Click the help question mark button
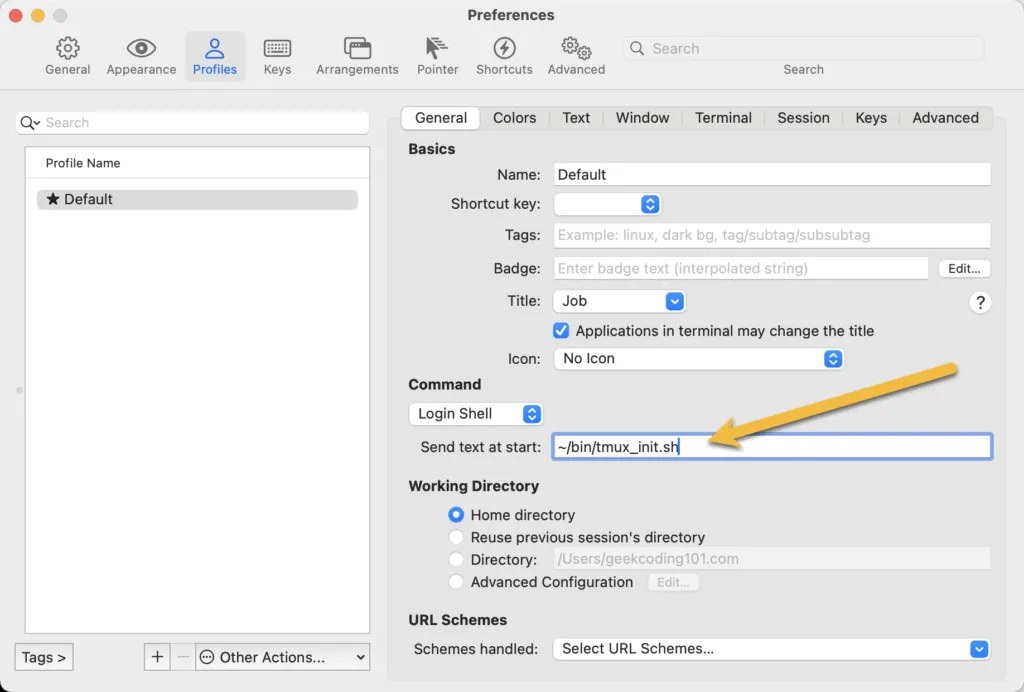The width and height of the screenshot is (1024, 692). click(x=980, y=303)
